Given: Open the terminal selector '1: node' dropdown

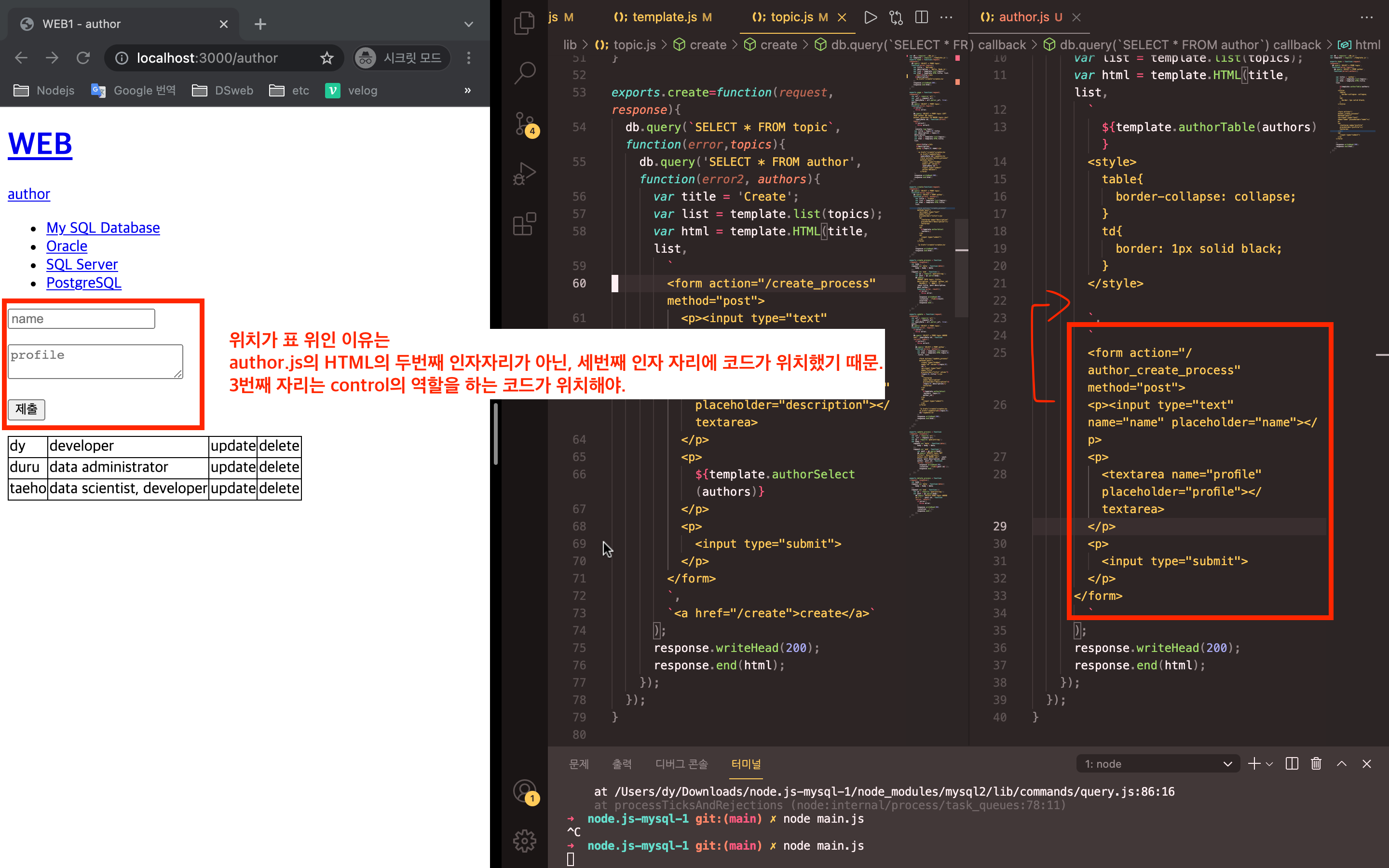Looking at the screenshot, I should [x=1157, y=763].
